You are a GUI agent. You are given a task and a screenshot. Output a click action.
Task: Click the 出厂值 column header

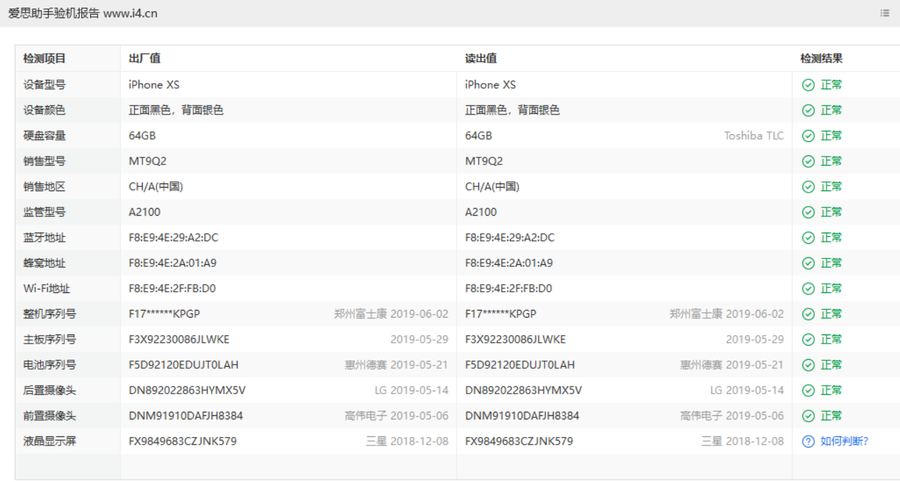click(x=145, y=59)
